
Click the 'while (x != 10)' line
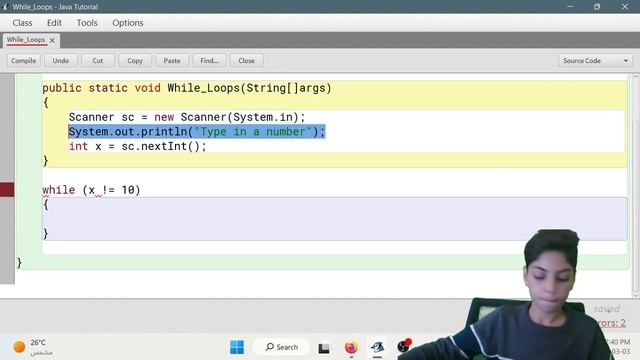[x=91, y=190]
